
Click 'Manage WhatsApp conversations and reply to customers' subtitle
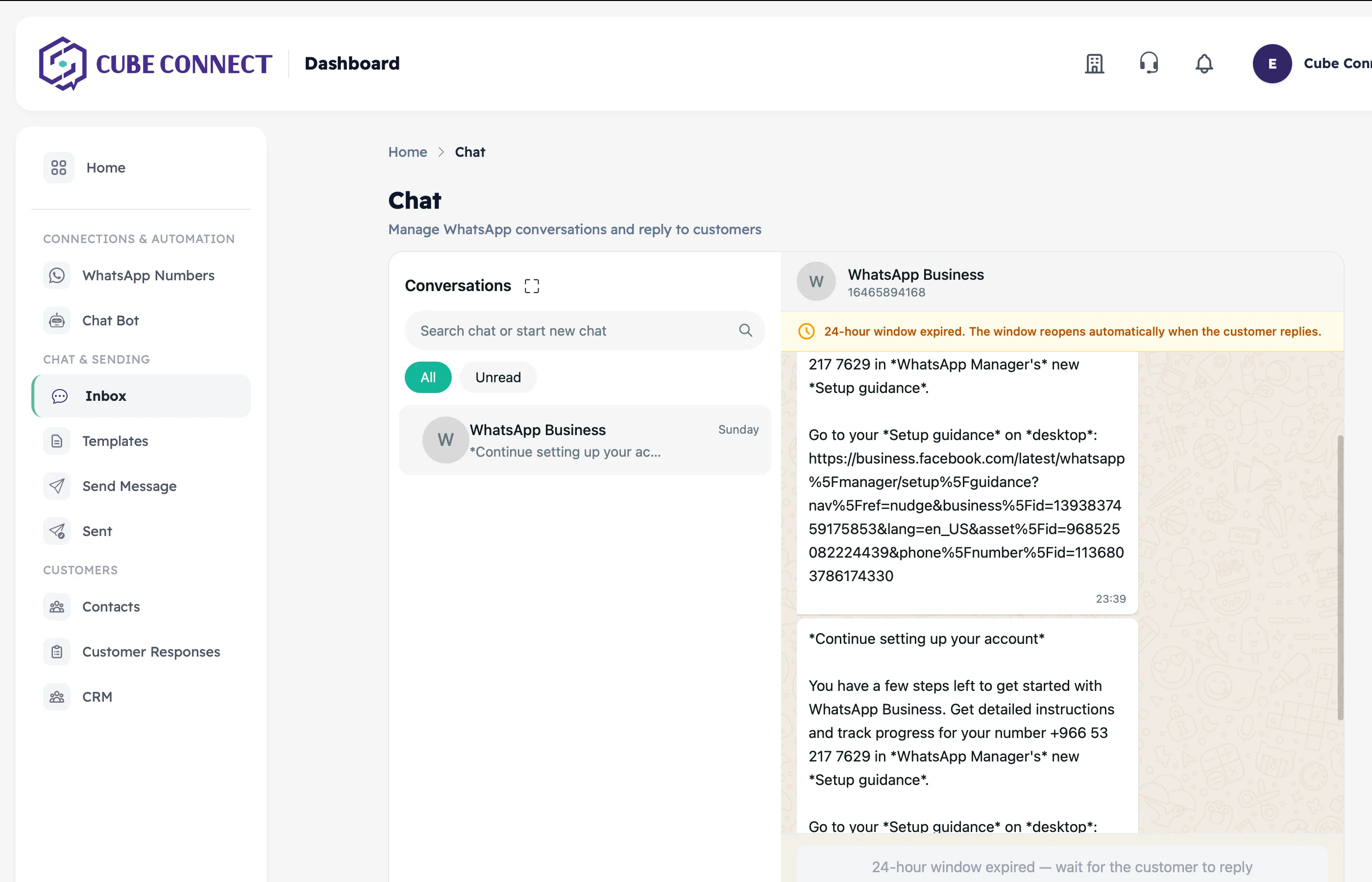pyautogui.click(x=575, y=230)
